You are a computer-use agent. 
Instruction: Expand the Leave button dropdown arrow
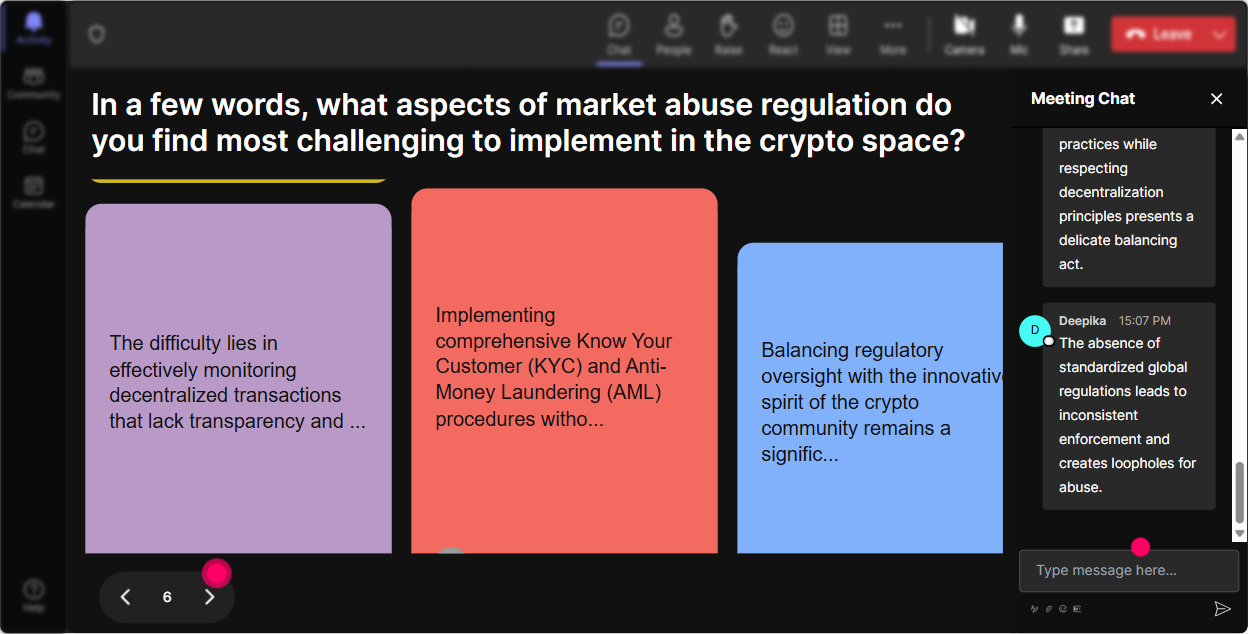click(1220, 34)
